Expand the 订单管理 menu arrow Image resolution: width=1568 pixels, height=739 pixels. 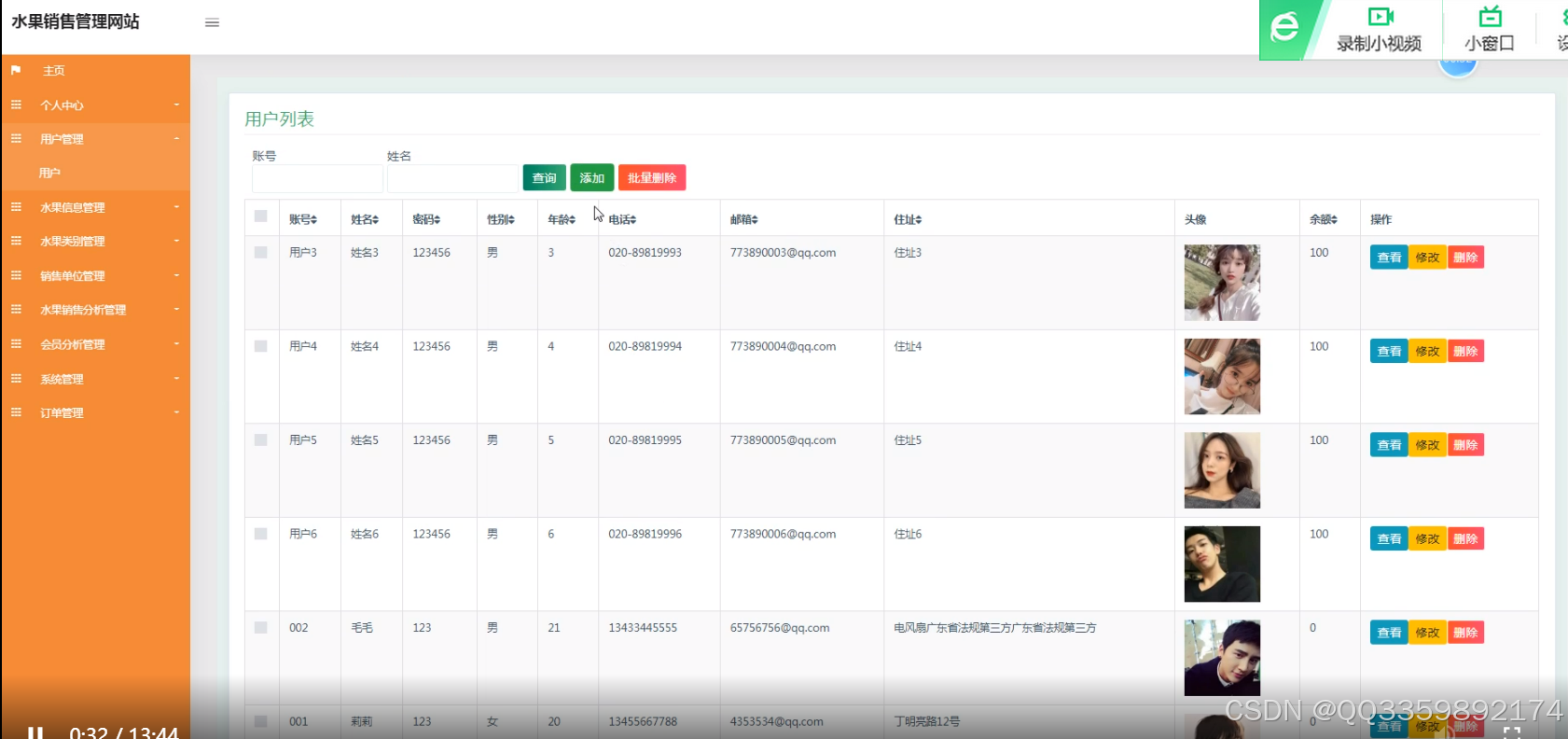click(x=176, y=411)
